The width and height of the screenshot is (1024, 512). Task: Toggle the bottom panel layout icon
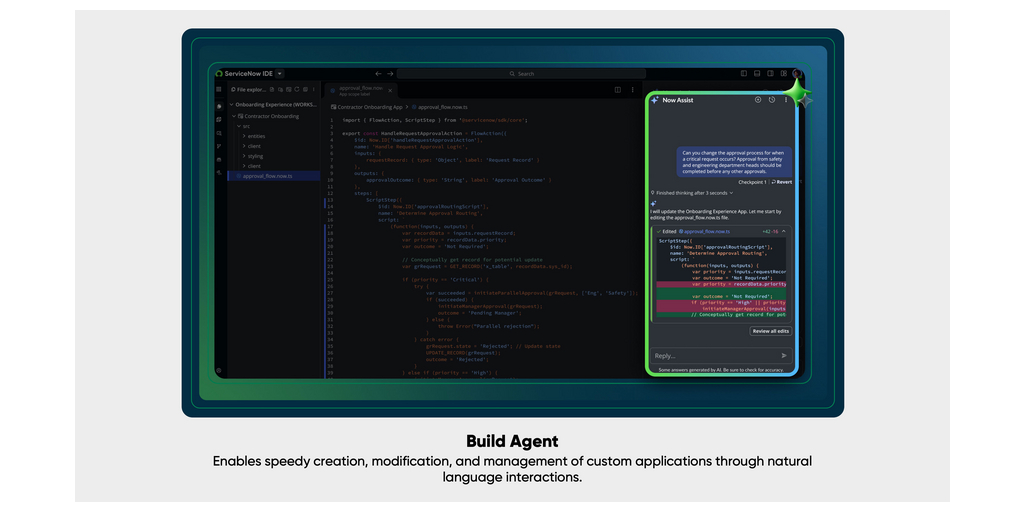pos(757,74)
